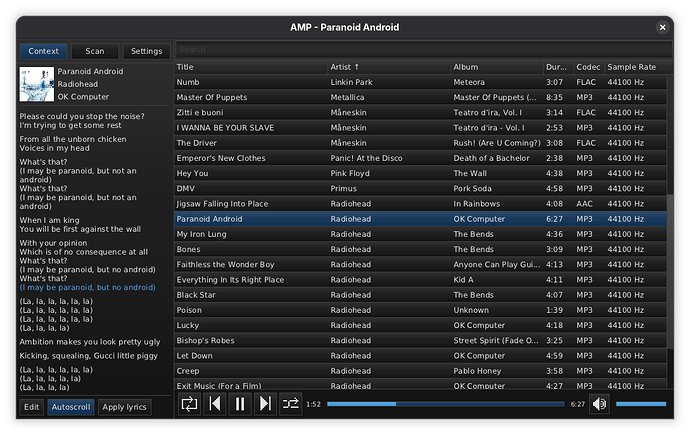The width and height of the screenshot is (690, 435).
Task: Toggle the Autoscroll lyrics button
Action: pyautogui.click(x=71, y=407)
